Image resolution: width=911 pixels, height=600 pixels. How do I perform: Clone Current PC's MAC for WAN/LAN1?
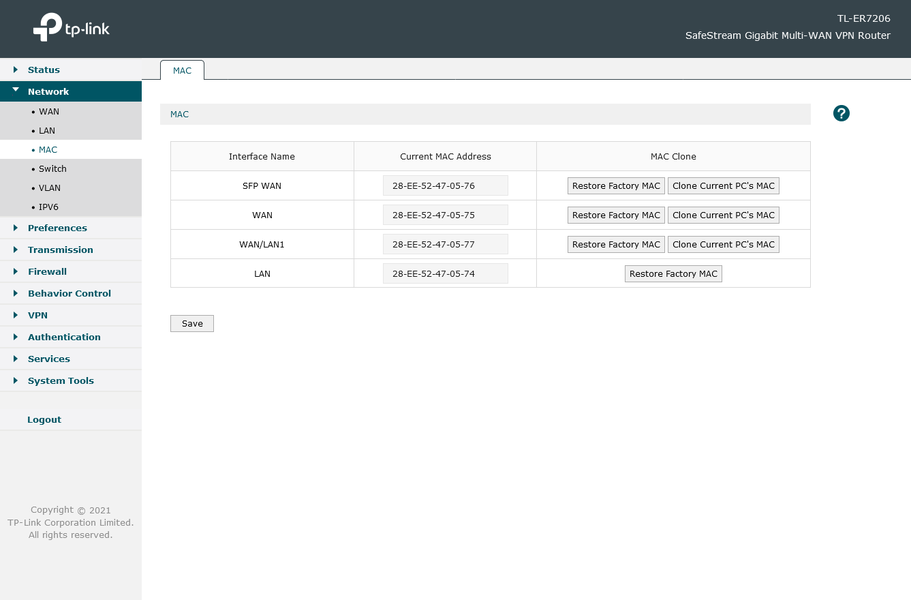point(723,245)
